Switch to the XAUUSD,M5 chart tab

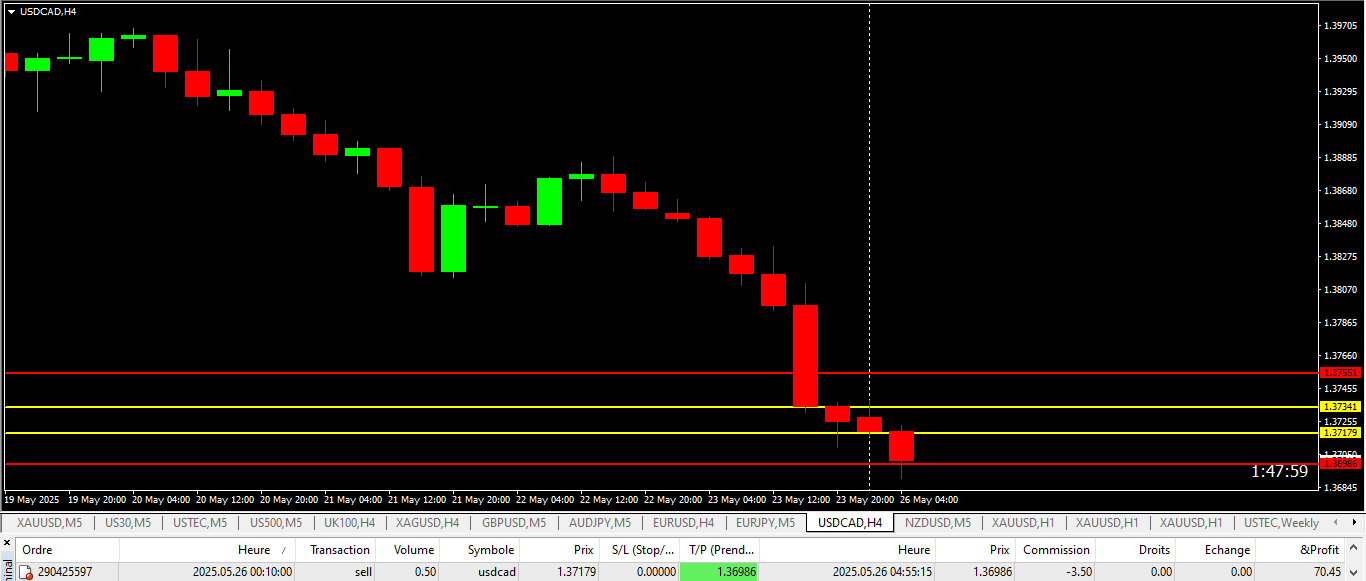click(x=49, y=522)
